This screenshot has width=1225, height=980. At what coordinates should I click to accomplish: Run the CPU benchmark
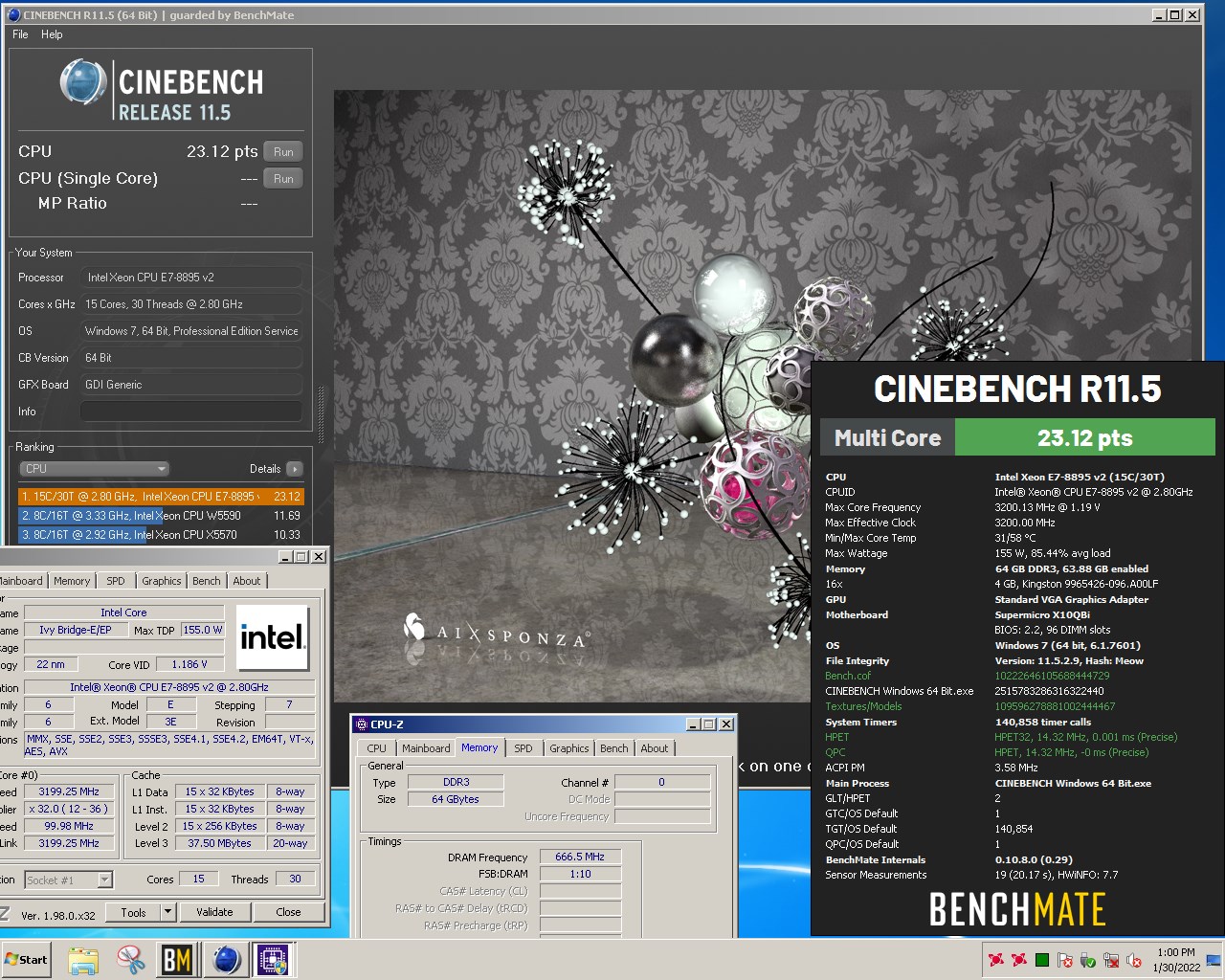click(x=283, y=152)
